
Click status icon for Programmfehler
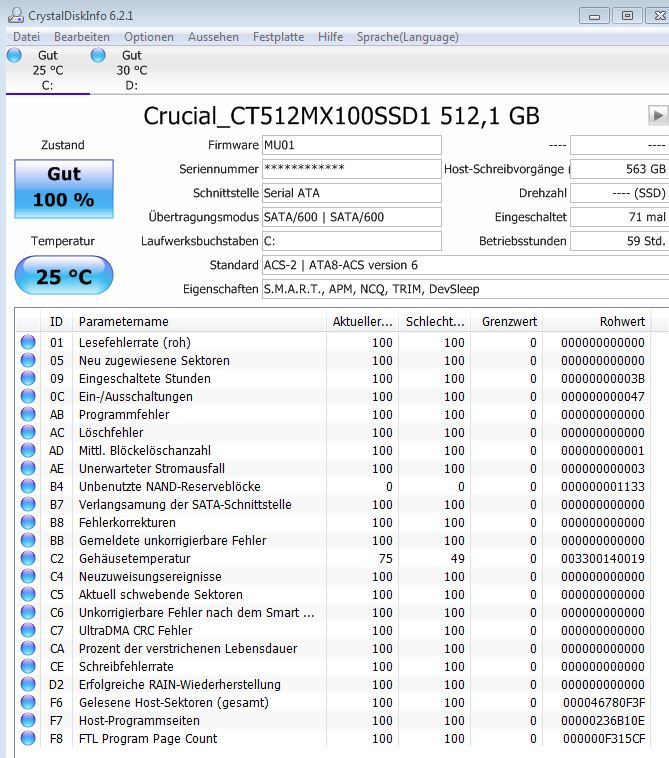(28, 414)
